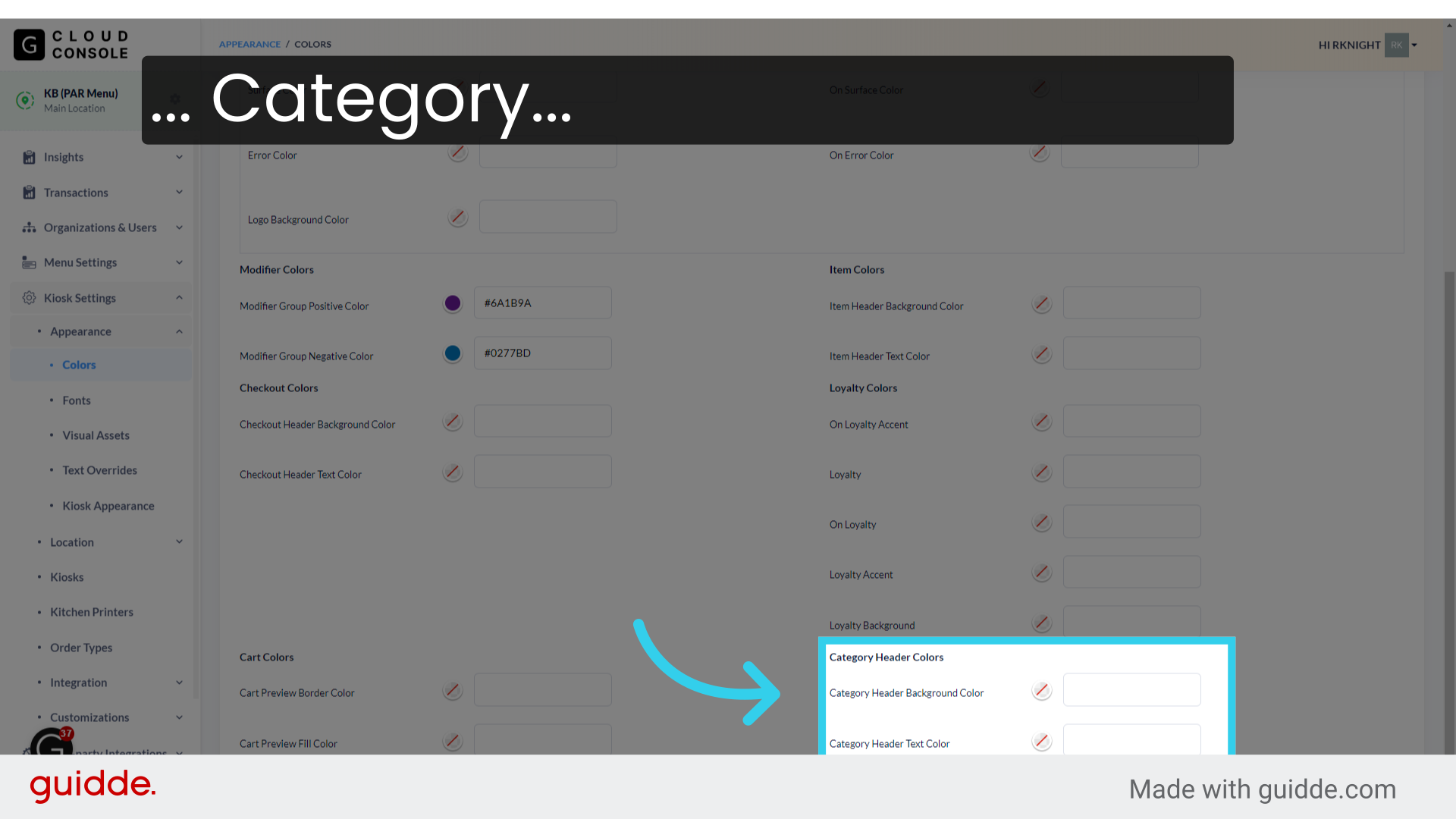Screen dimensions: 1456x819
Task: Click the Cloud Console G logo
Action: (30, 45)
